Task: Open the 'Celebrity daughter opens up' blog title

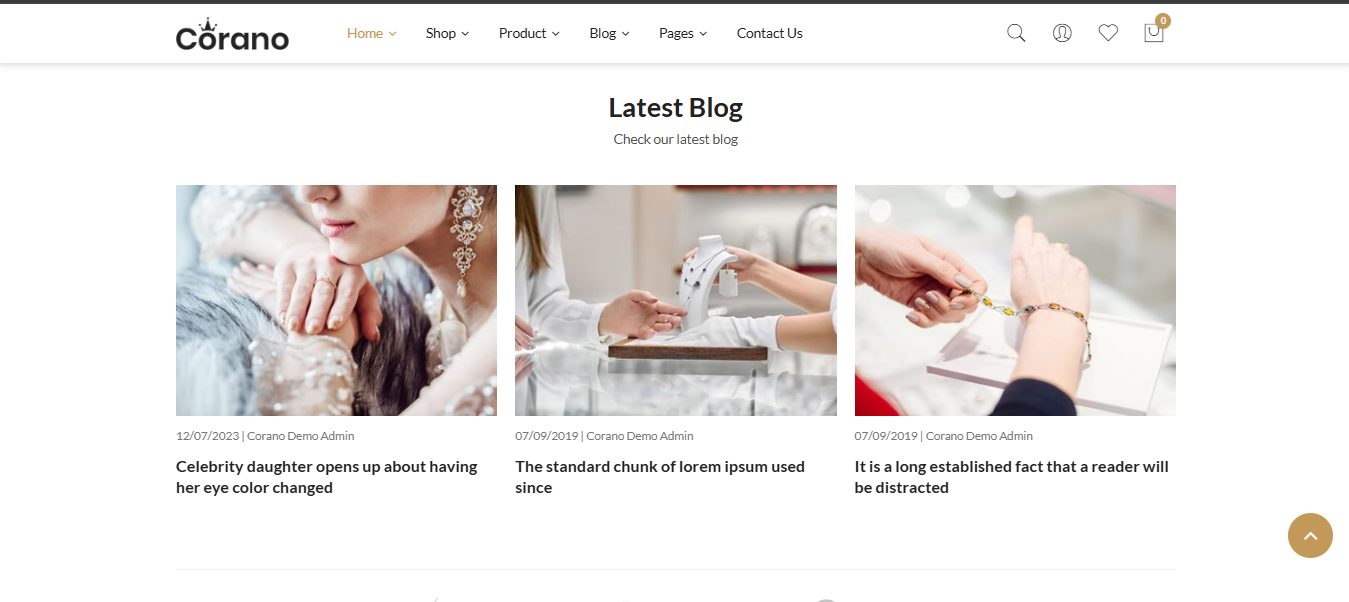Action: (x=327, y=477)
